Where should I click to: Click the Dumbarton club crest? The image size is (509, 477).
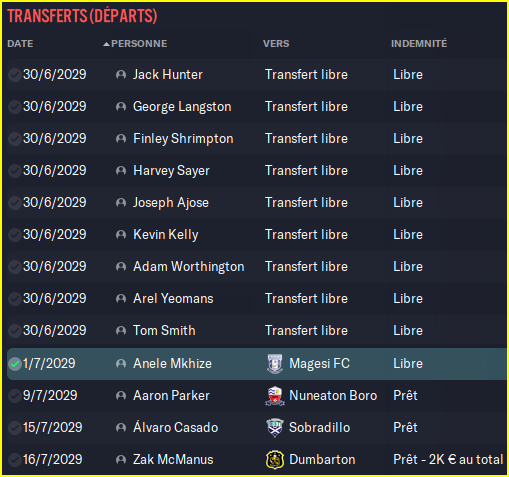pyautogui.click(x=275, y=460)
